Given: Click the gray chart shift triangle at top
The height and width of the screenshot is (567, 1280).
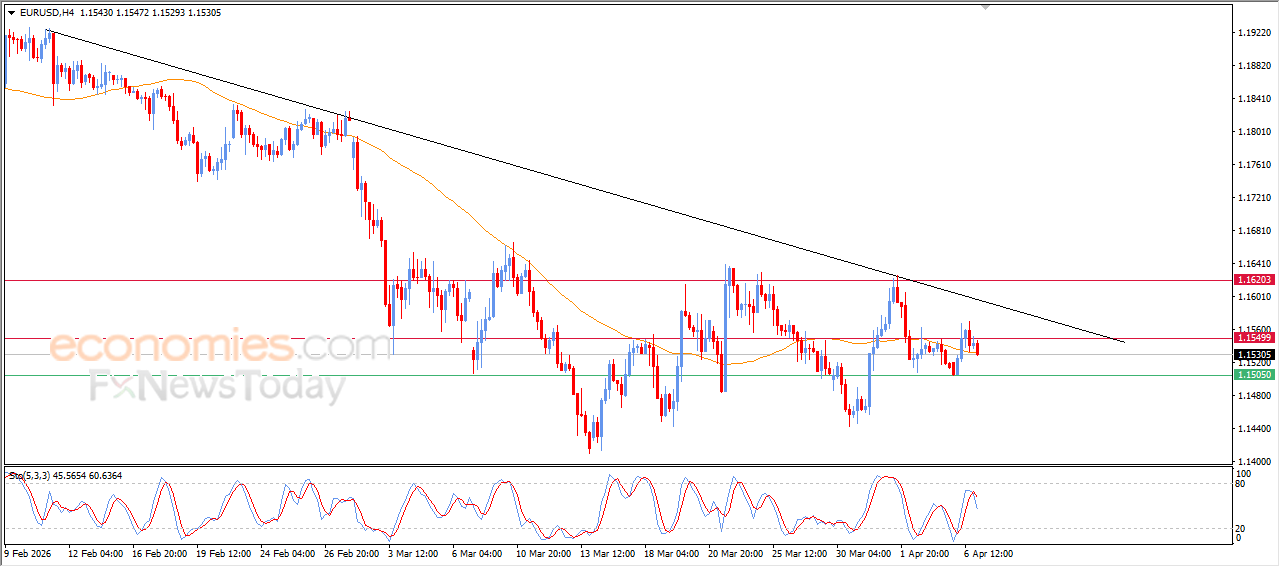Looking at the screenshot, I should [988, 8].
